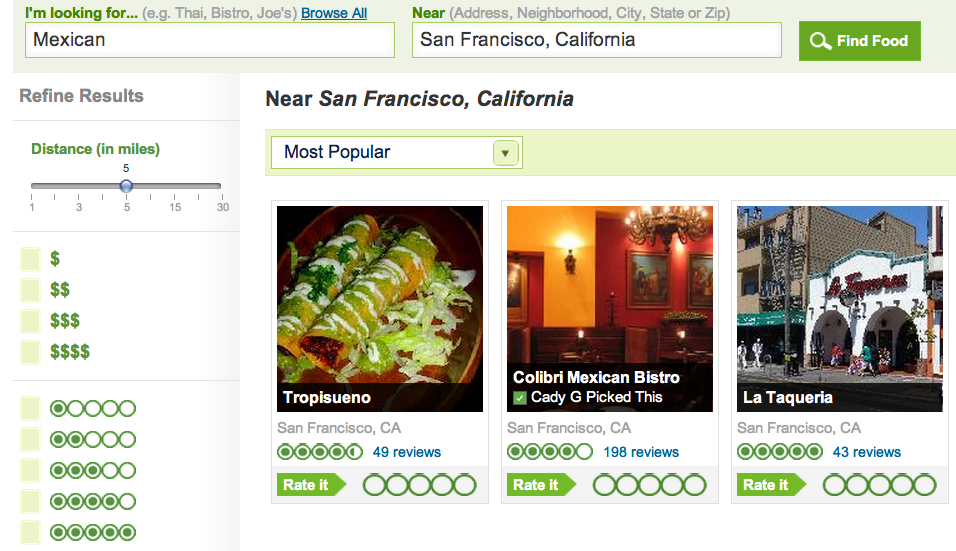Click the Browse All link
Screen dimensions: 956x551
334,13
